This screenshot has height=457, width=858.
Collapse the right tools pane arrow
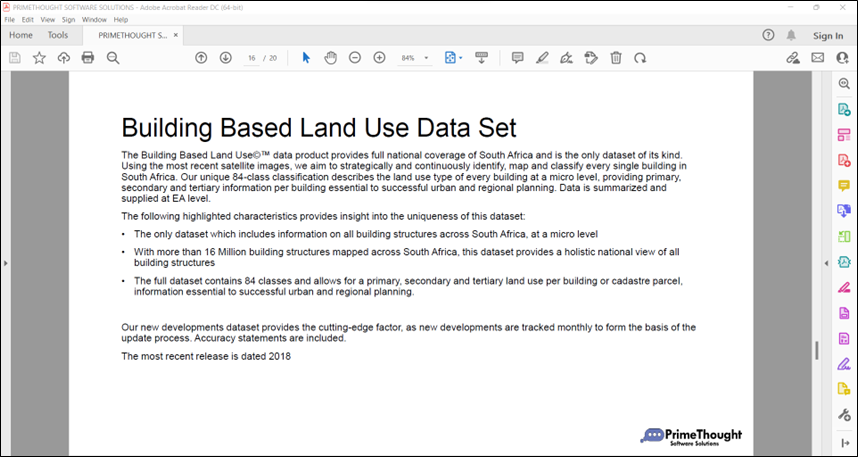click(826, 263)
